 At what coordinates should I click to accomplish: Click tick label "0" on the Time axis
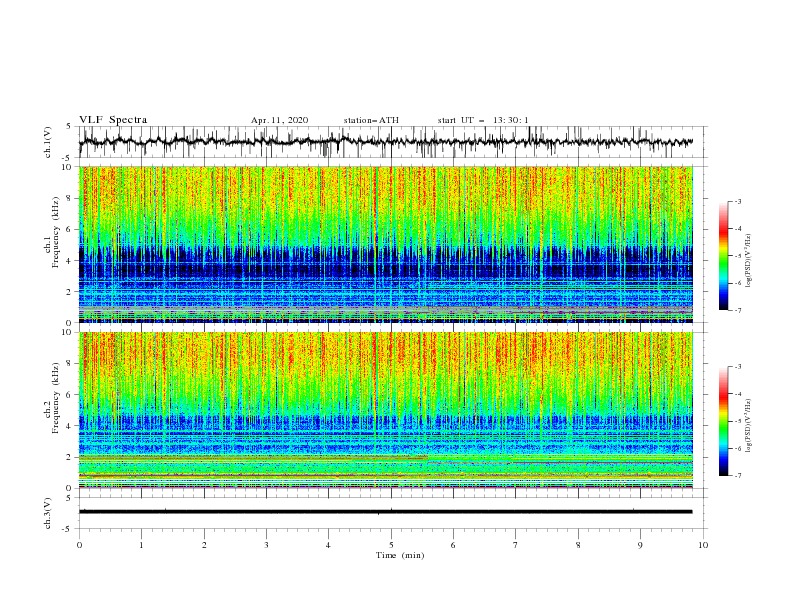point(79,545)
